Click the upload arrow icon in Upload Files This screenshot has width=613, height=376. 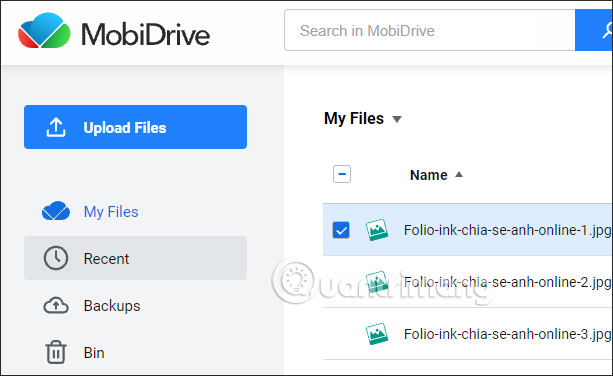56,127
